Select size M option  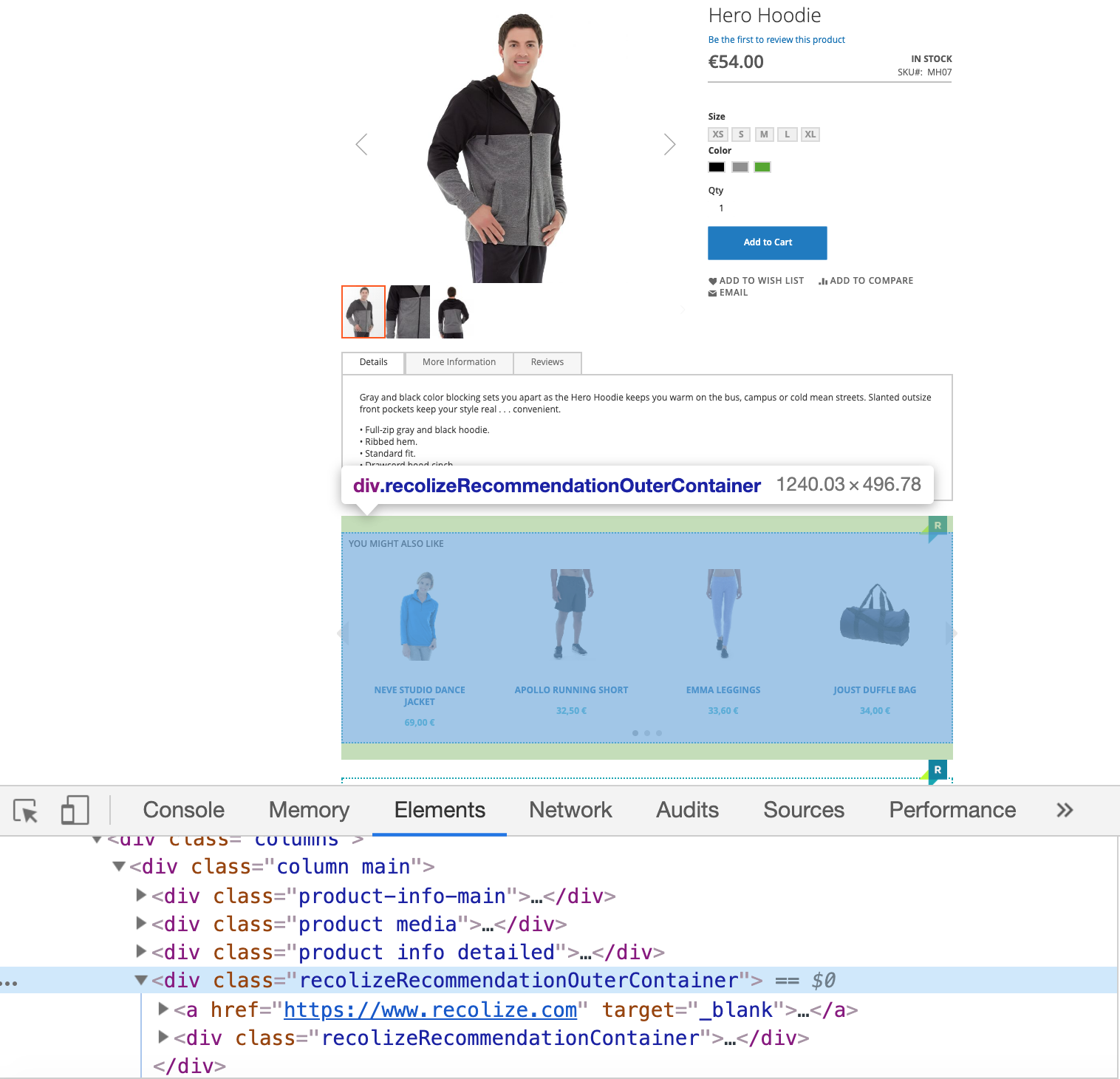[764, 135]
